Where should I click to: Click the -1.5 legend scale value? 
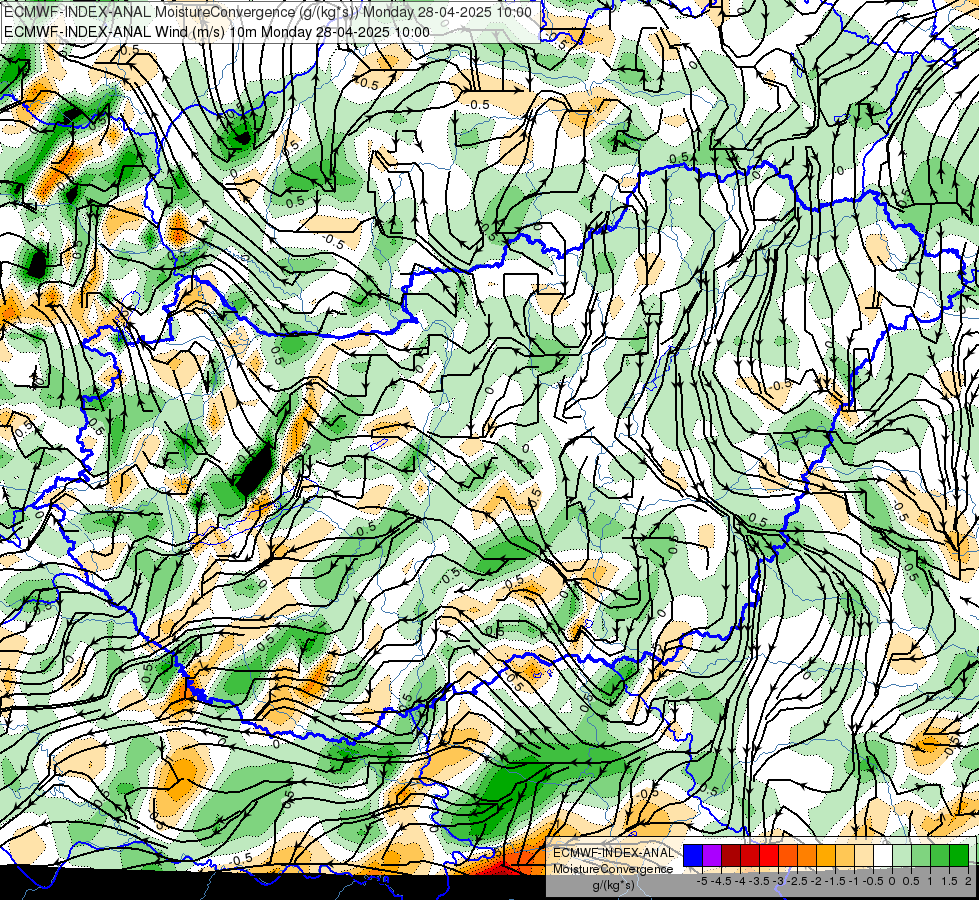point(835,881)
